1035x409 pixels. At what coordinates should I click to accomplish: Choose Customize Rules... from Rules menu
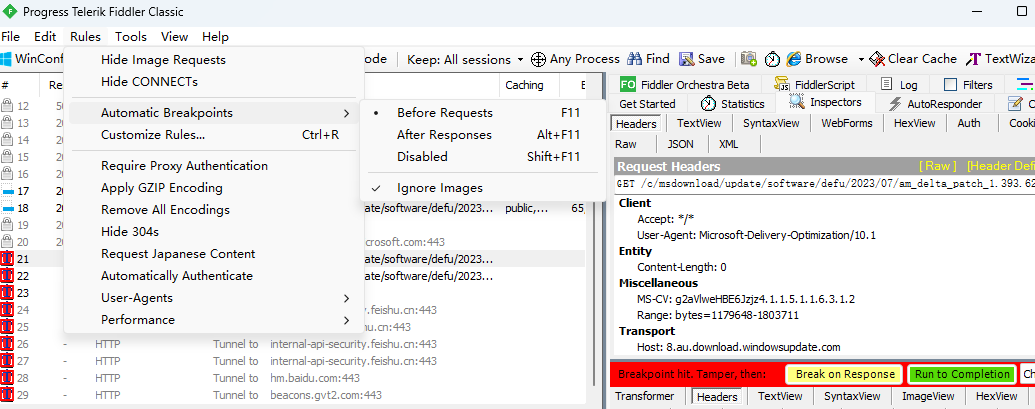(153, 135)
